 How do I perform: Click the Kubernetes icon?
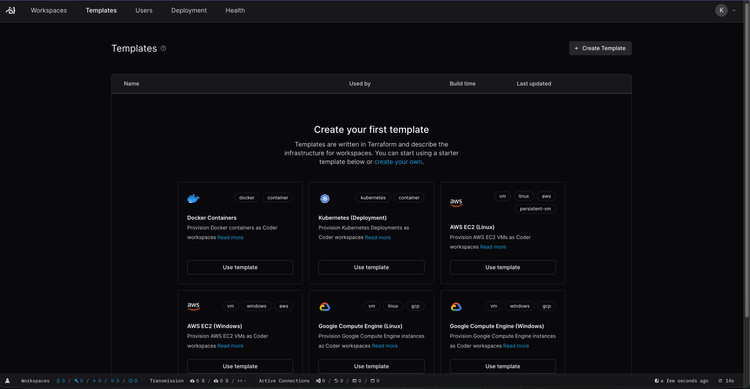tap(325, 198)
